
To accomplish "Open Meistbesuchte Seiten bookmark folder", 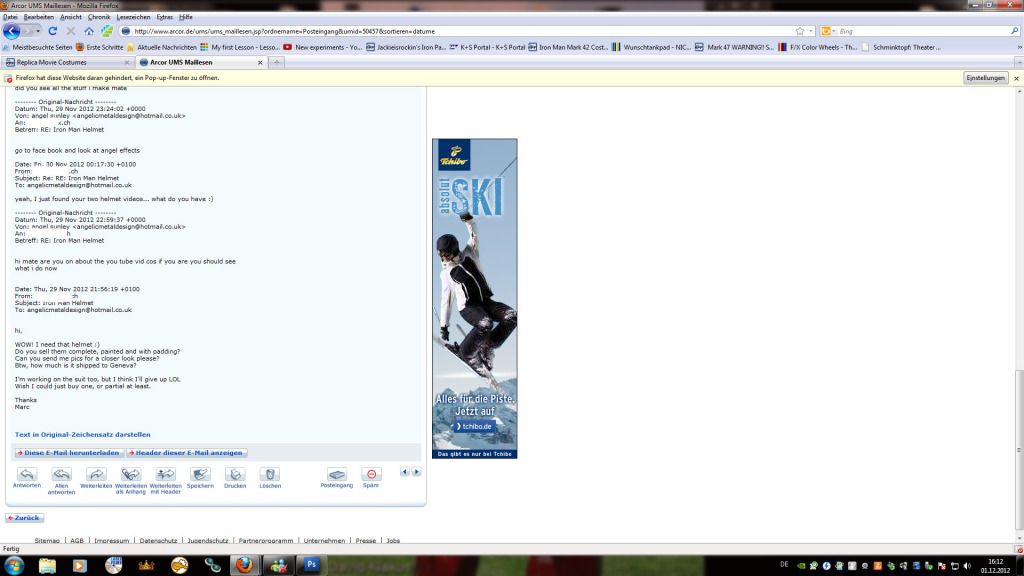I will click(x=37, y=47).
